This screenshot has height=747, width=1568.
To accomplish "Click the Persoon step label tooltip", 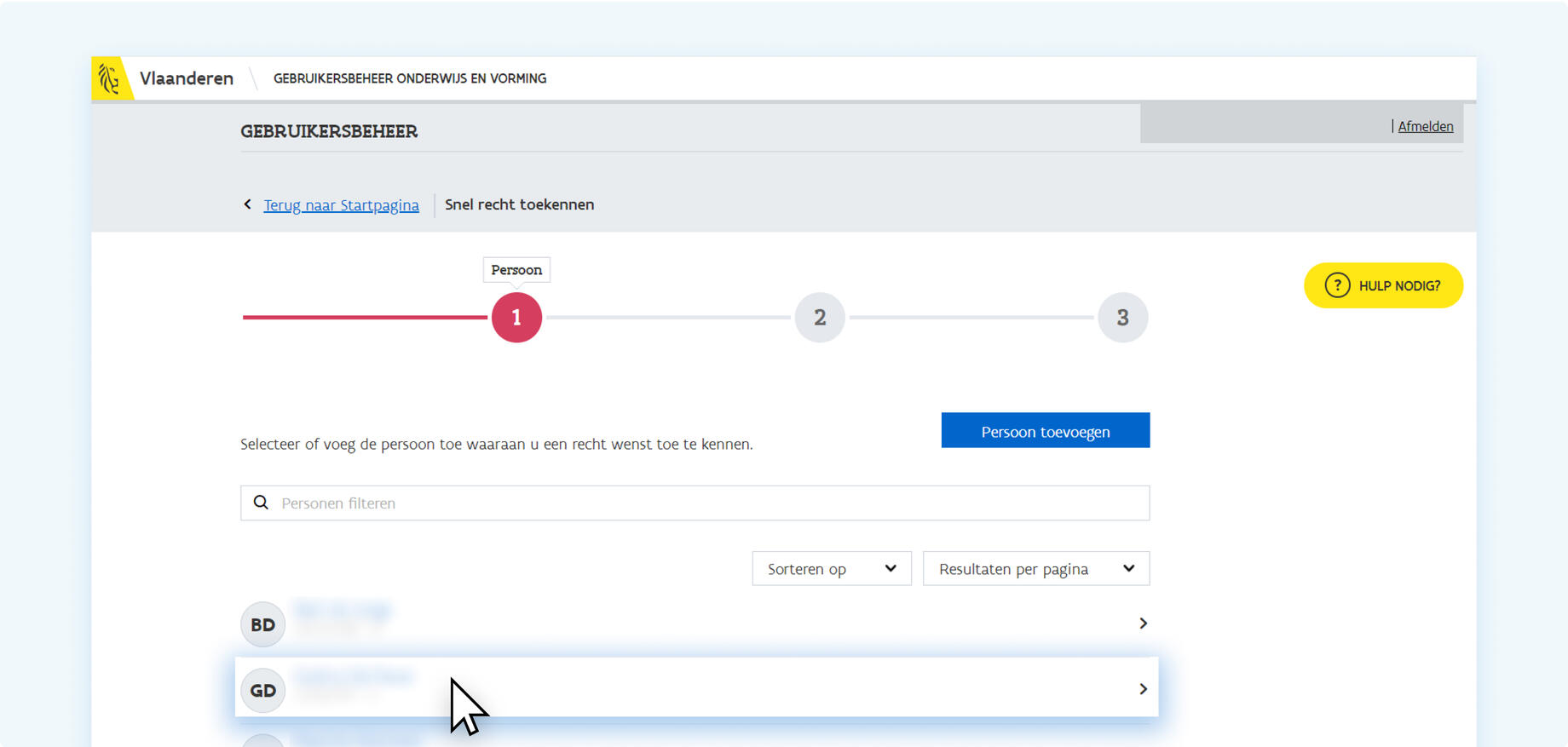I will pyautogui.click(x=516, y=270).
